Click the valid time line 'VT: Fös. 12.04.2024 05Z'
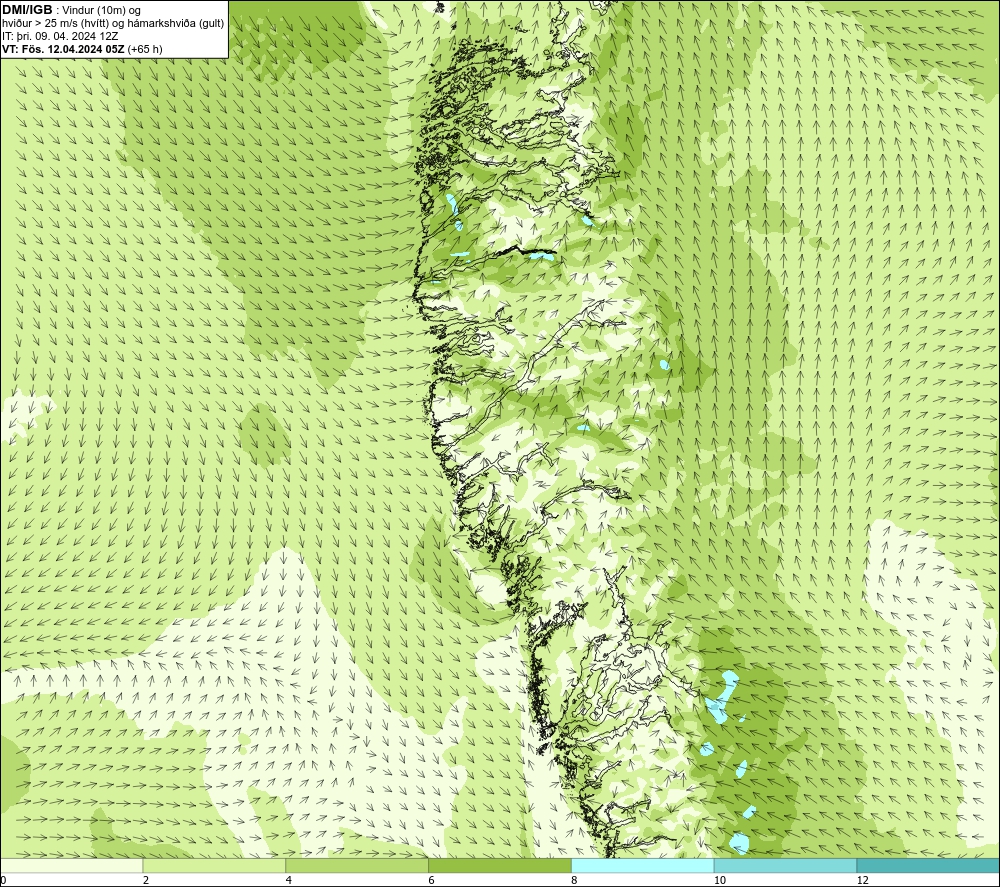Screen dimensions: 1000x887 pyautogui.click(x=64, y=49)
